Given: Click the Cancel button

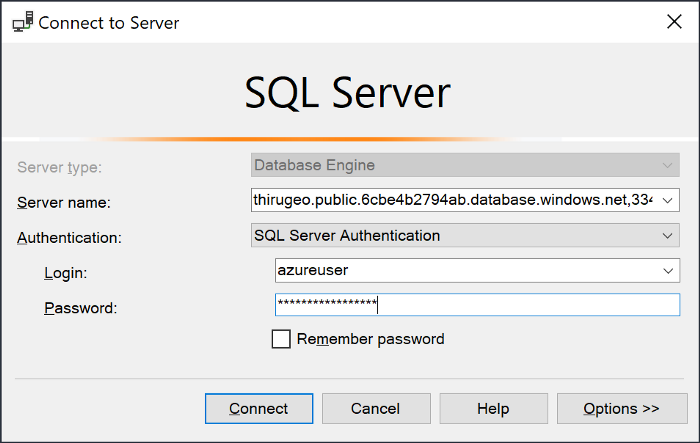Looking at the screenshot, I should click(376, 409).
